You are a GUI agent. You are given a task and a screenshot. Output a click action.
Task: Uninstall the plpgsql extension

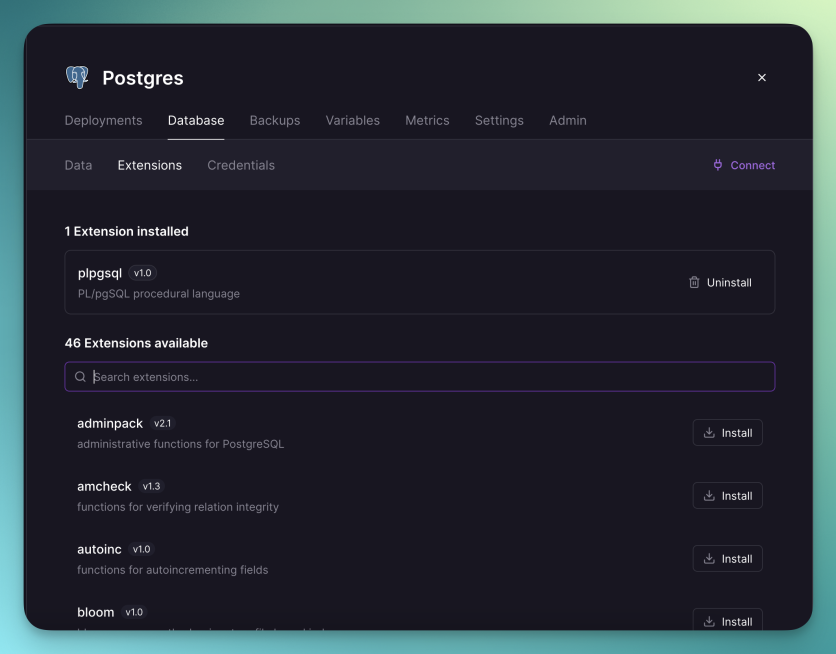(x=720, y=282)
